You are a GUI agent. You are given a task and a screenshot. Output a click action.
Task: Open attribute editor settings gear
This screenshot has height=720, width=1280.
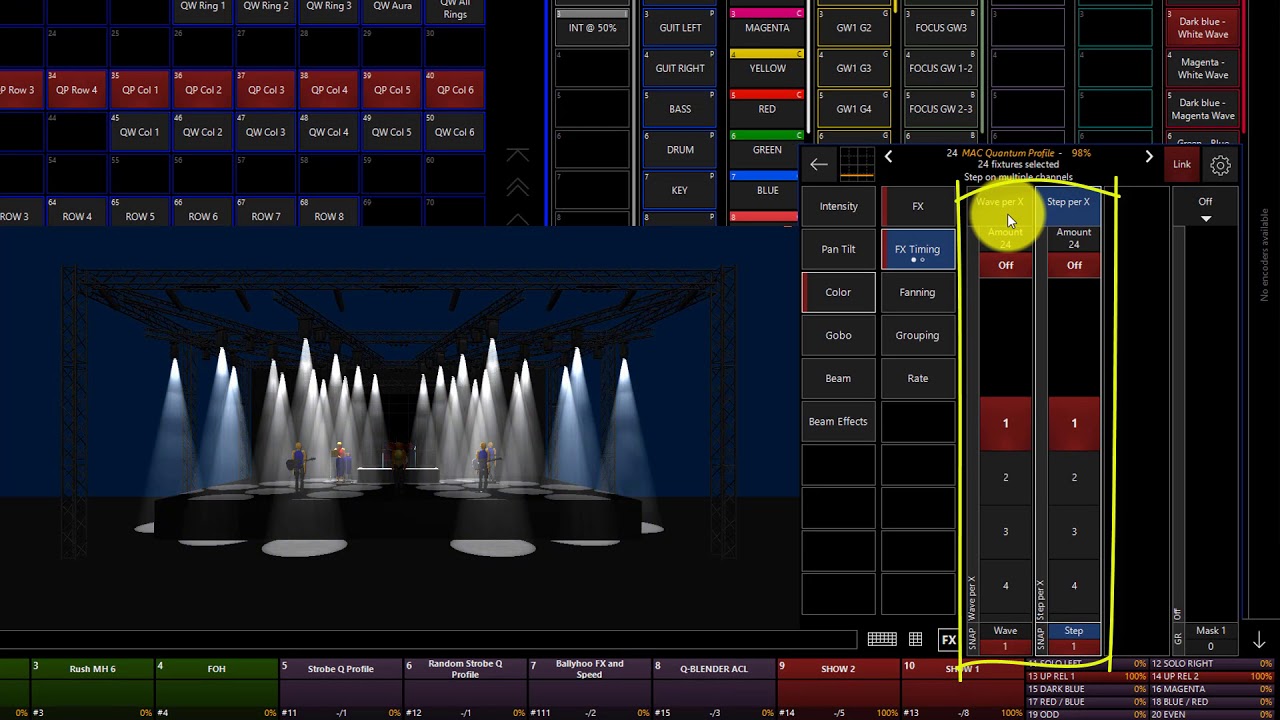[x=1220, y=165]
